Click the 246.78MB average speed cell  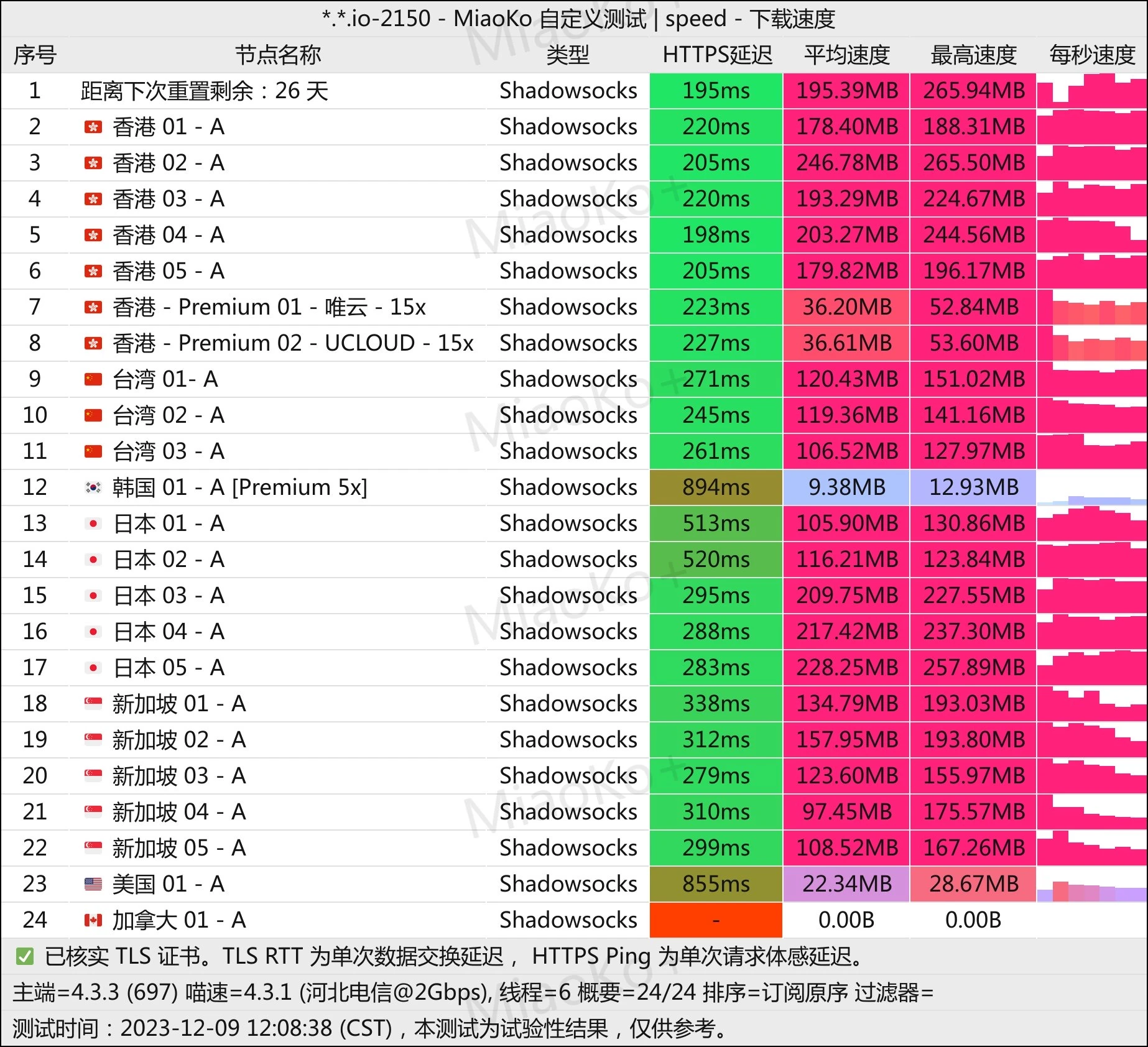846,163
